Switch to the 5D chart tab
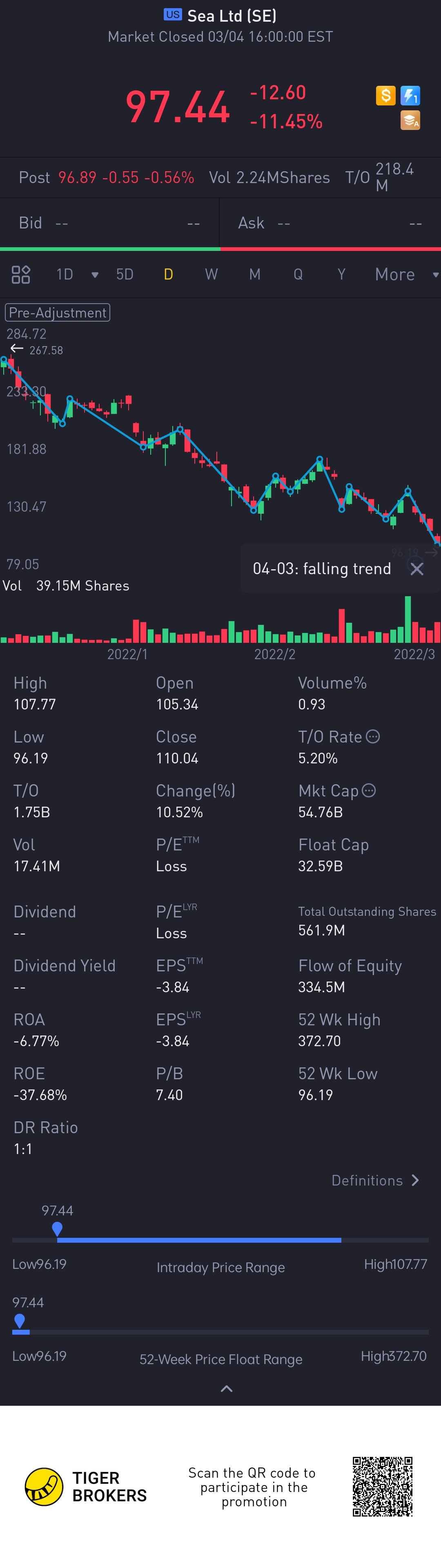The width and height of the screenshot is (441, 1568). (125, 275)
